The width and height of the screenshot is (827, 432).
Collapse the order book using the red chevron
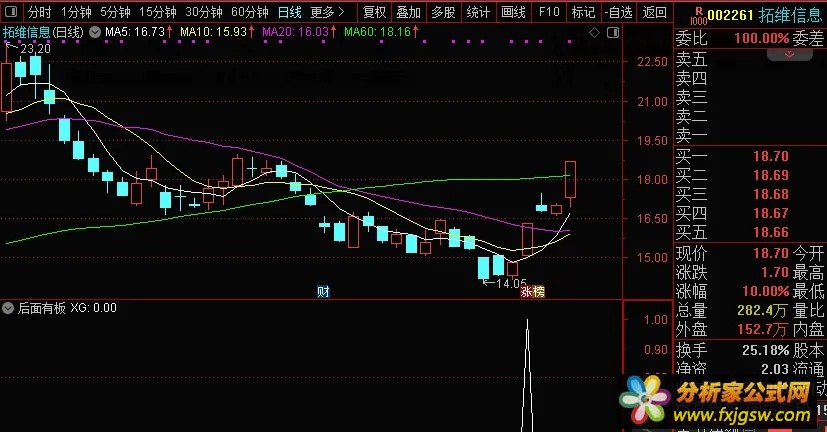point(790,54)
